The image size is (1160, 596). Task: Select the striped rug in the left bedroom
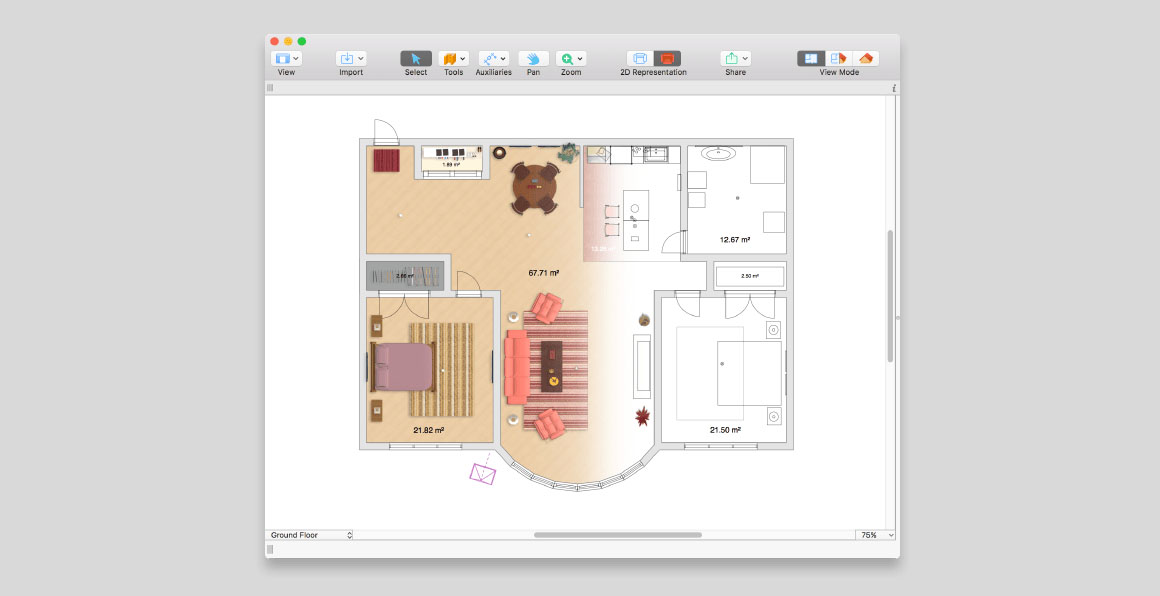click(x=441, y=370)
